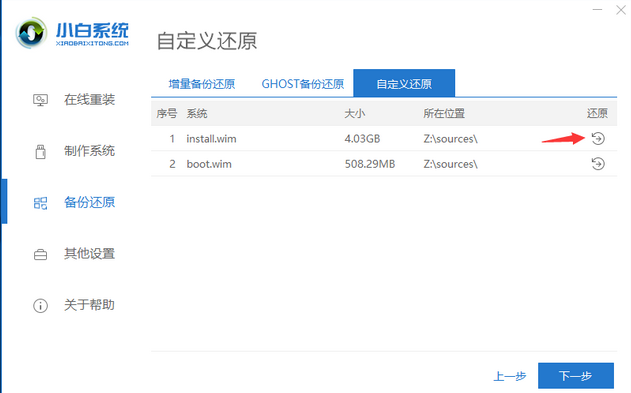The image size is (631, 393).
Task: Click the XIAOBAIXITONG.COM logo text
Action: [92, 43]
